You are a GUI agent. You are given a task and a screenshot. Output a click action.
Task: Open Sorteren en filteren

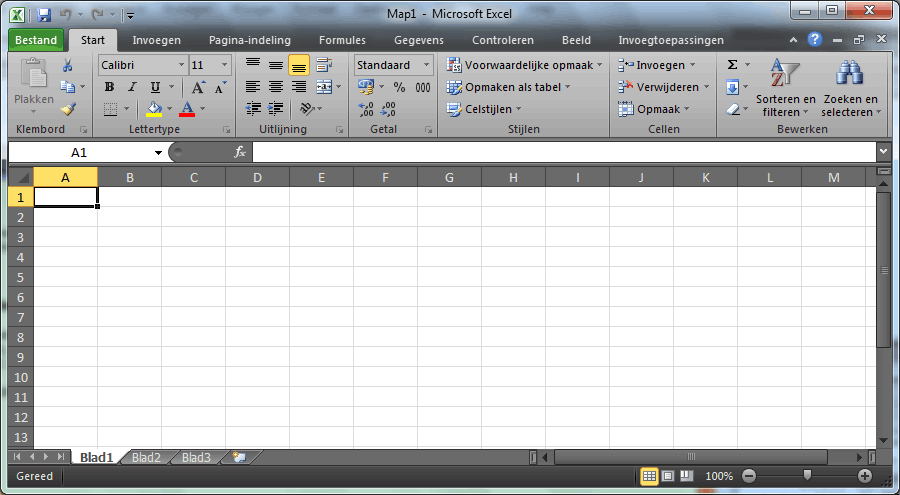coord(785,88)
